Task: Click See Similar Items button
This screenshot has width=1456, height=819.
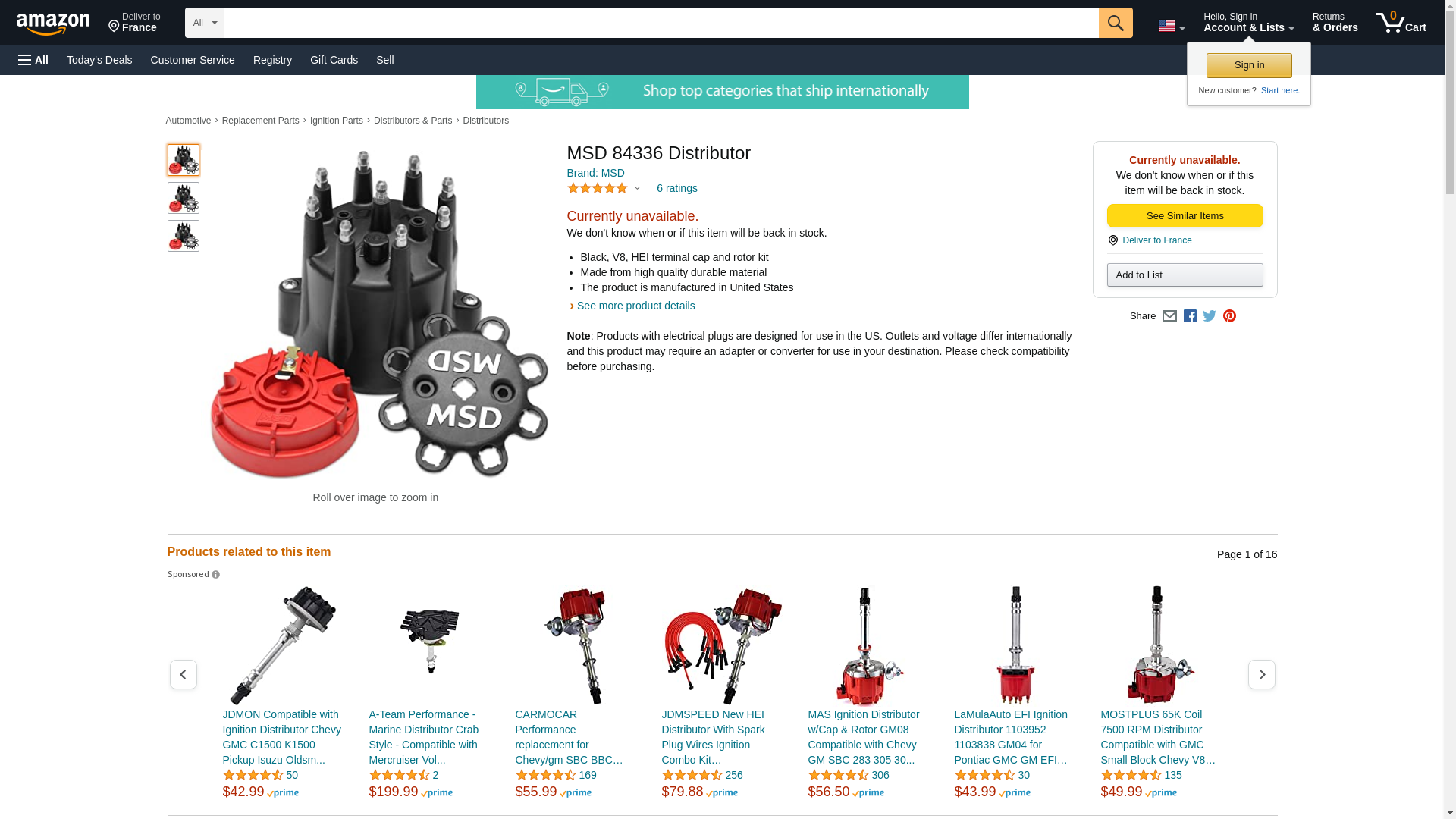Action: (x=1185, y=216)
